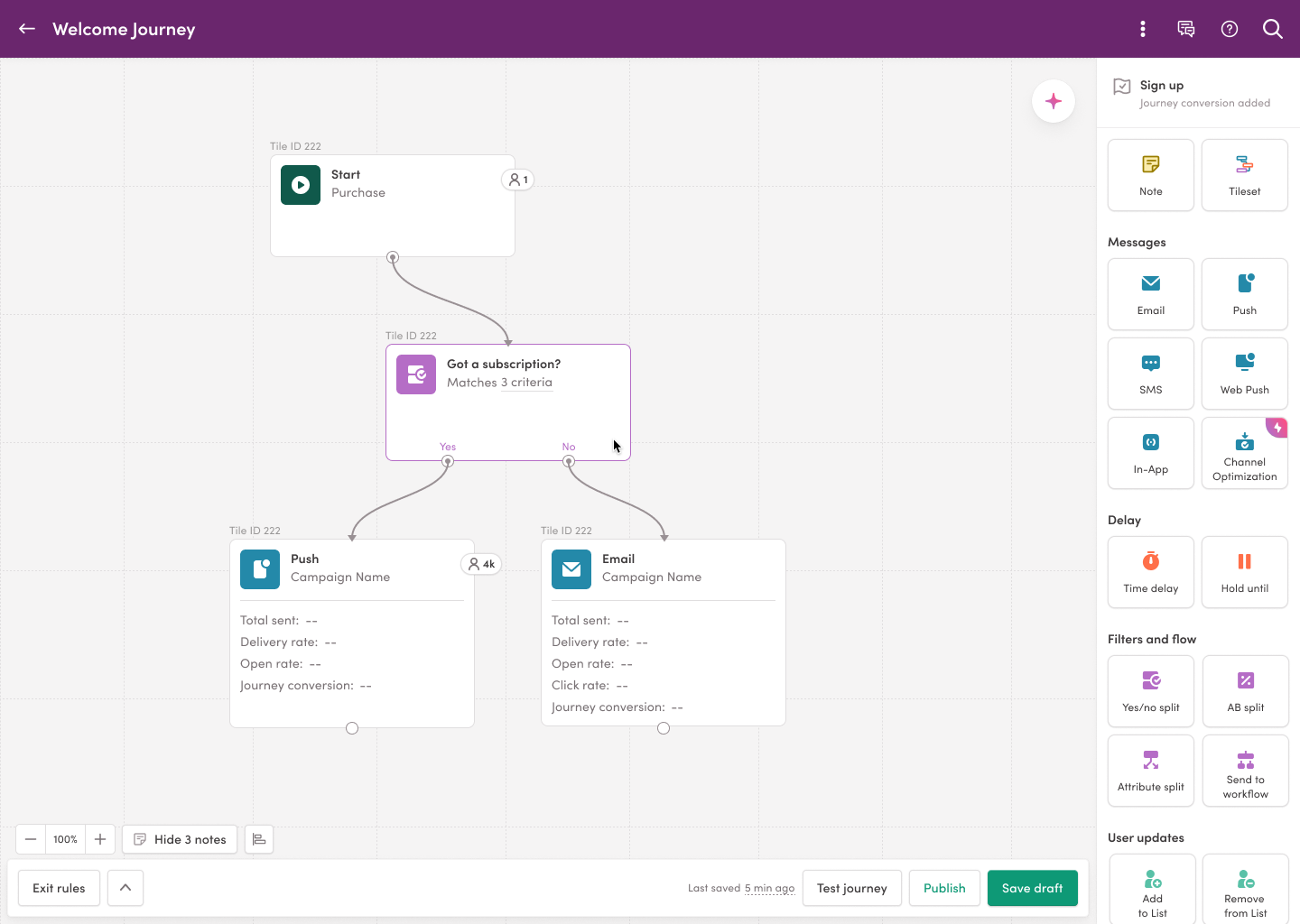The image size is (1300, 924).
Task: Click the Publish button
Action: (944, 888)
